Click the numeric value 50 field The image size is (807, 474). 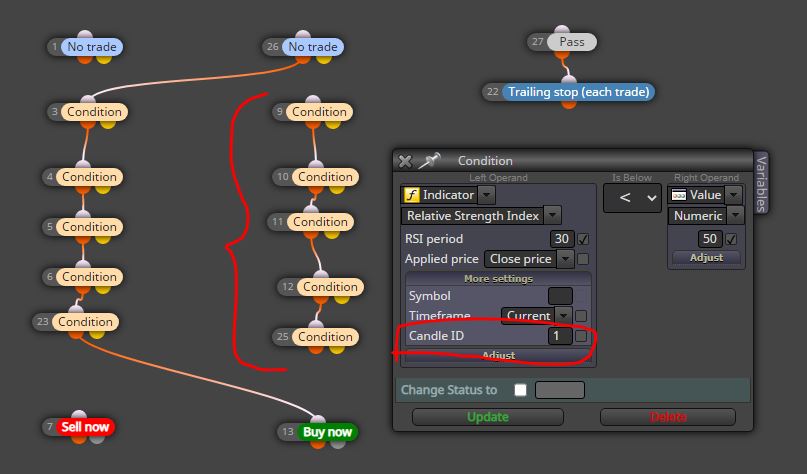click(710, 239)
